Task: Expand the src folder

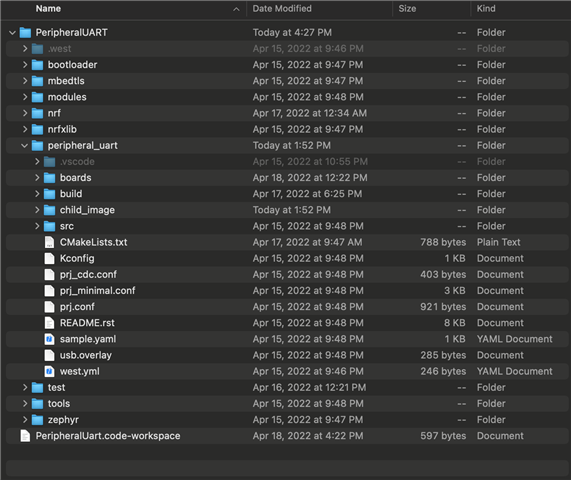Action: point(37,226)
